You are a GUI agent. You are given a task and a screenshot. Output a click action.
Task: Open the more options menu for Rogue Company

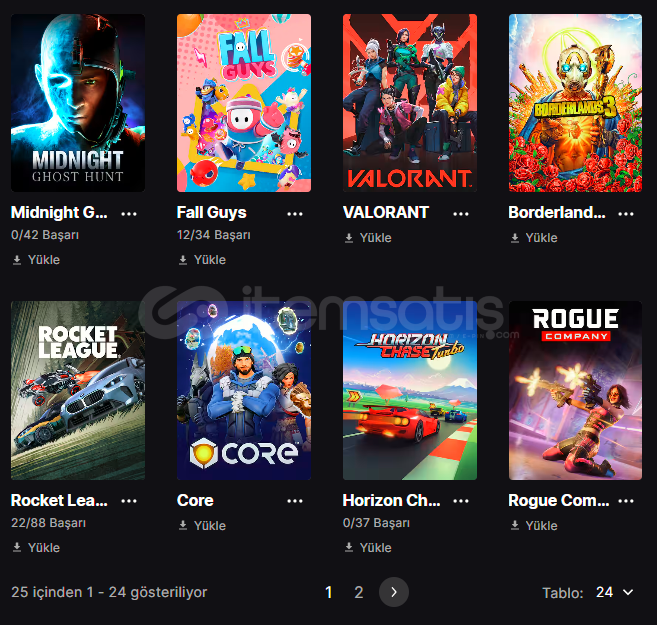tap(626, 501)
